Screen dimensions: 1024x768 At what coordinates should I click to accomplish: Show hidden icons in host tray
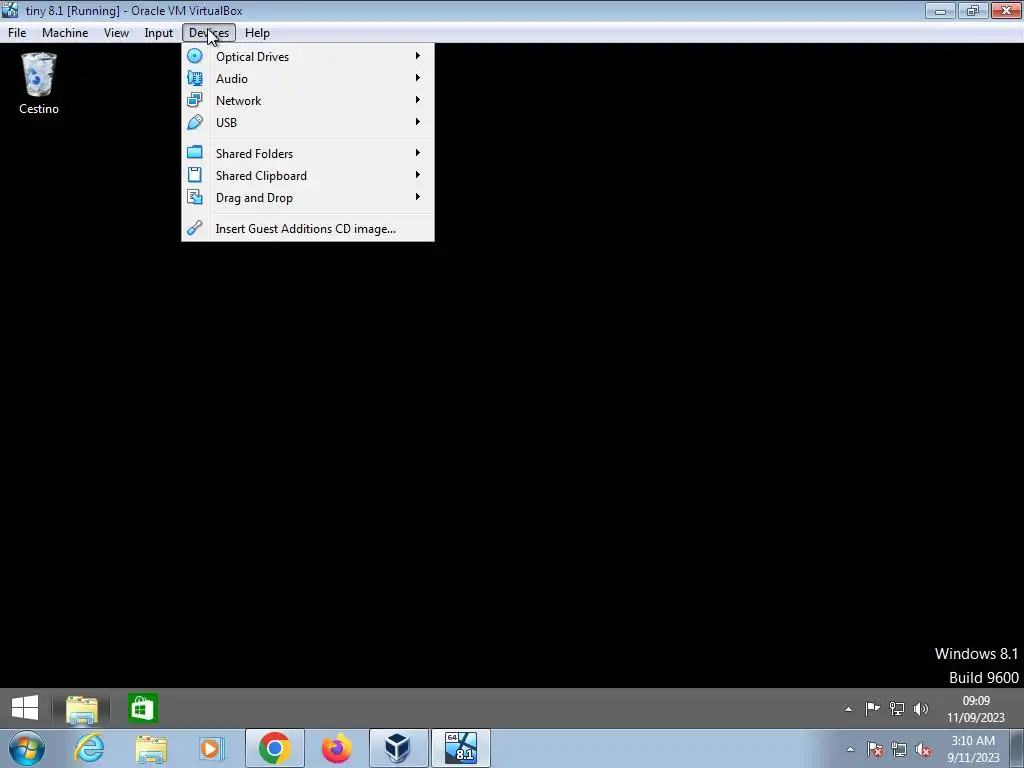pyautogui.click(x=850, y=749)
